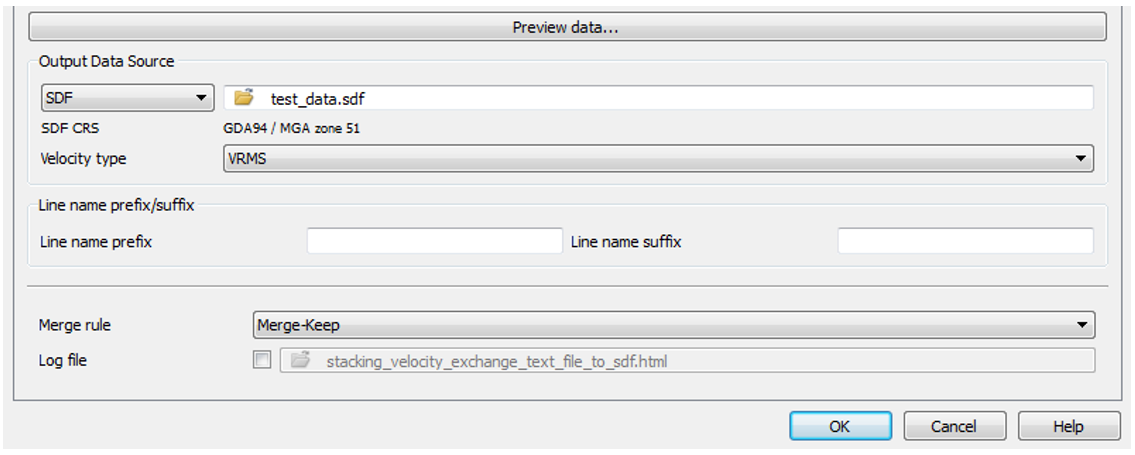Click the test_data.sdf file path field
The image size is (1135, 455).
point(680,98)
